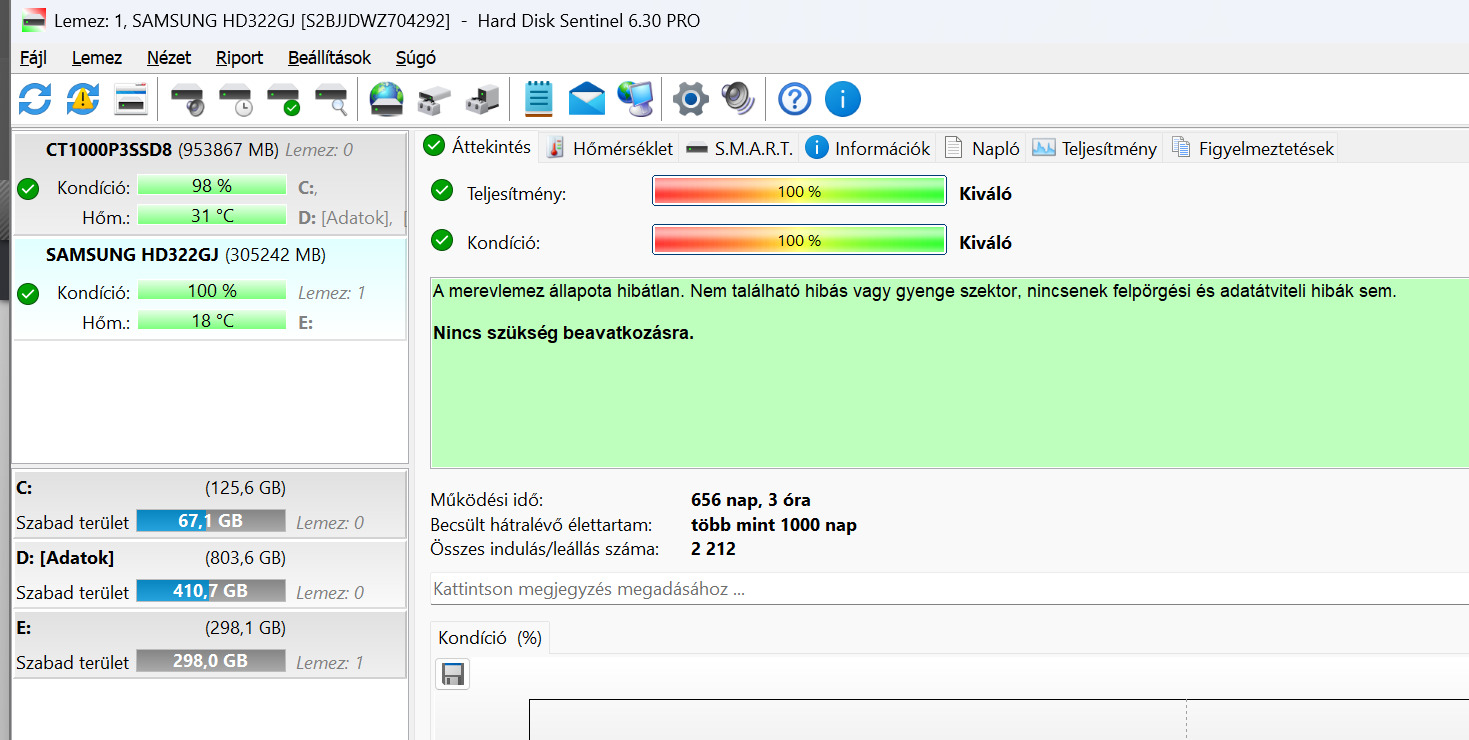Viewport: 1469px width, 740px height.
Task: Open the Lemez menu
Action: coord(97,58)
